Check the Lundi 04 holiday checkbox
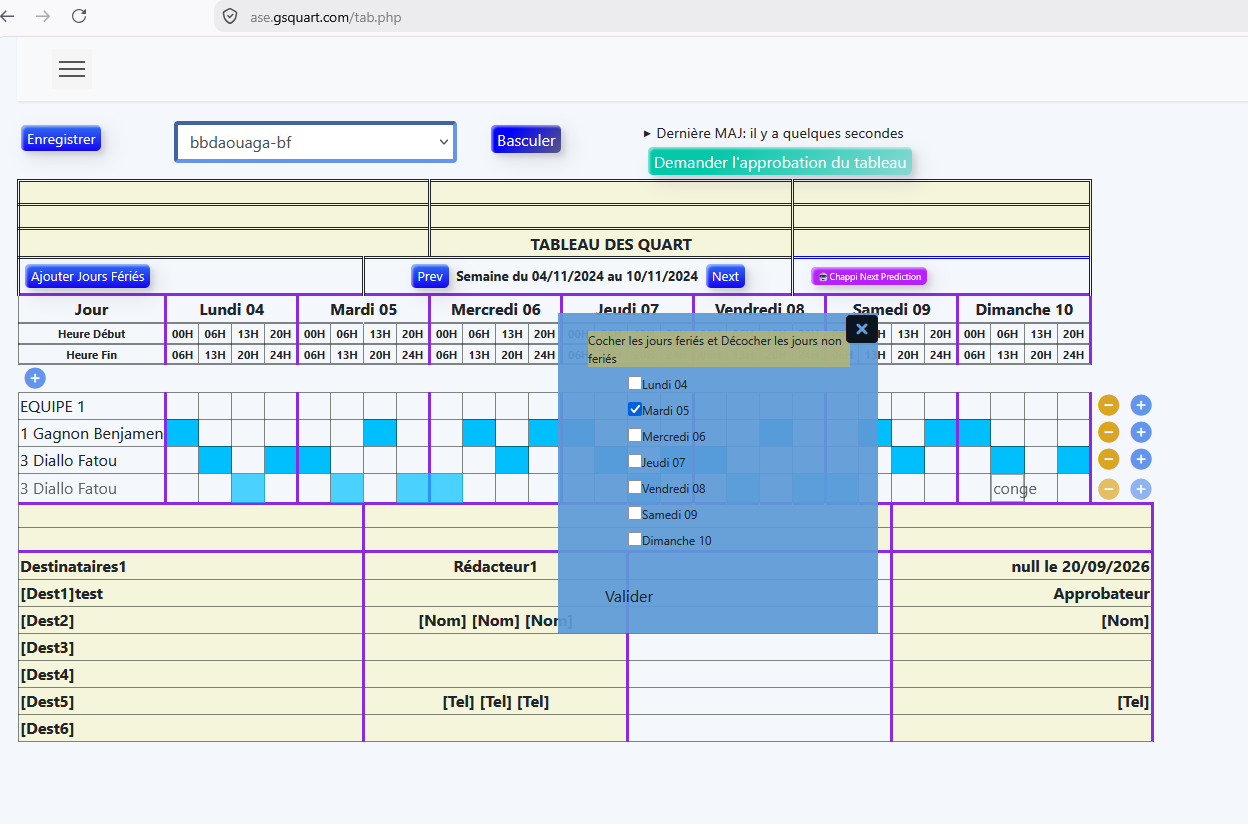Image resolution: width=1248 pixels, height=824 pixels. [x=635, y=383]
